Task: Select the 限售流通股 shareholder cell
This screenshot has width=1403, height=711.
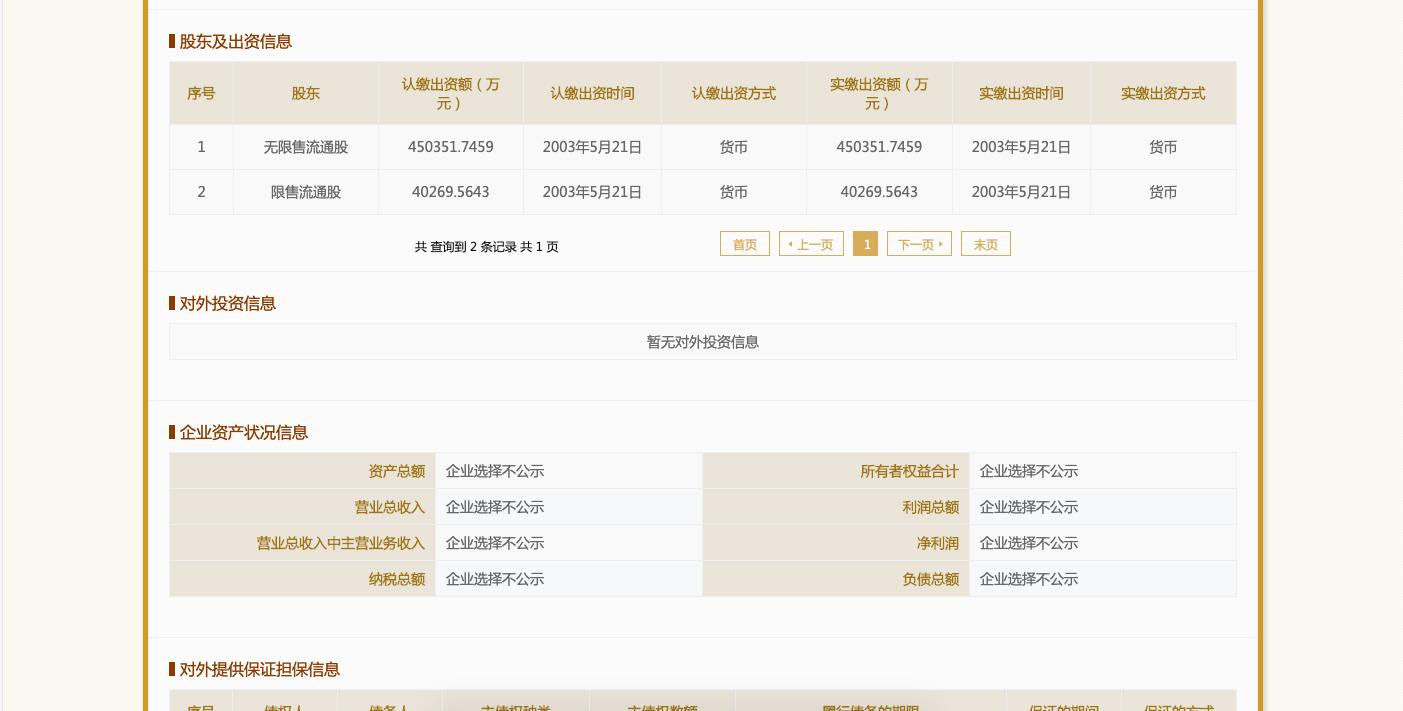Action: (x=306, y=192)
